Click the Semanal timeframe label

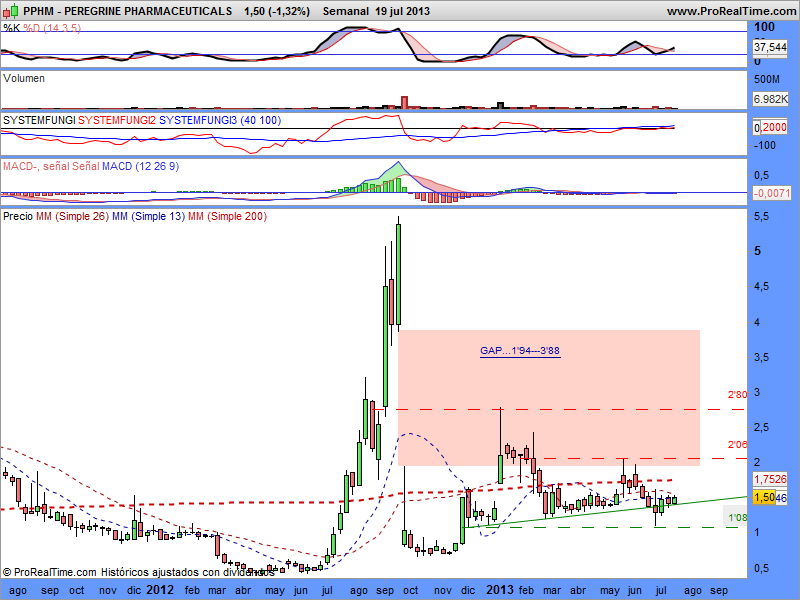tap(345, 11)
